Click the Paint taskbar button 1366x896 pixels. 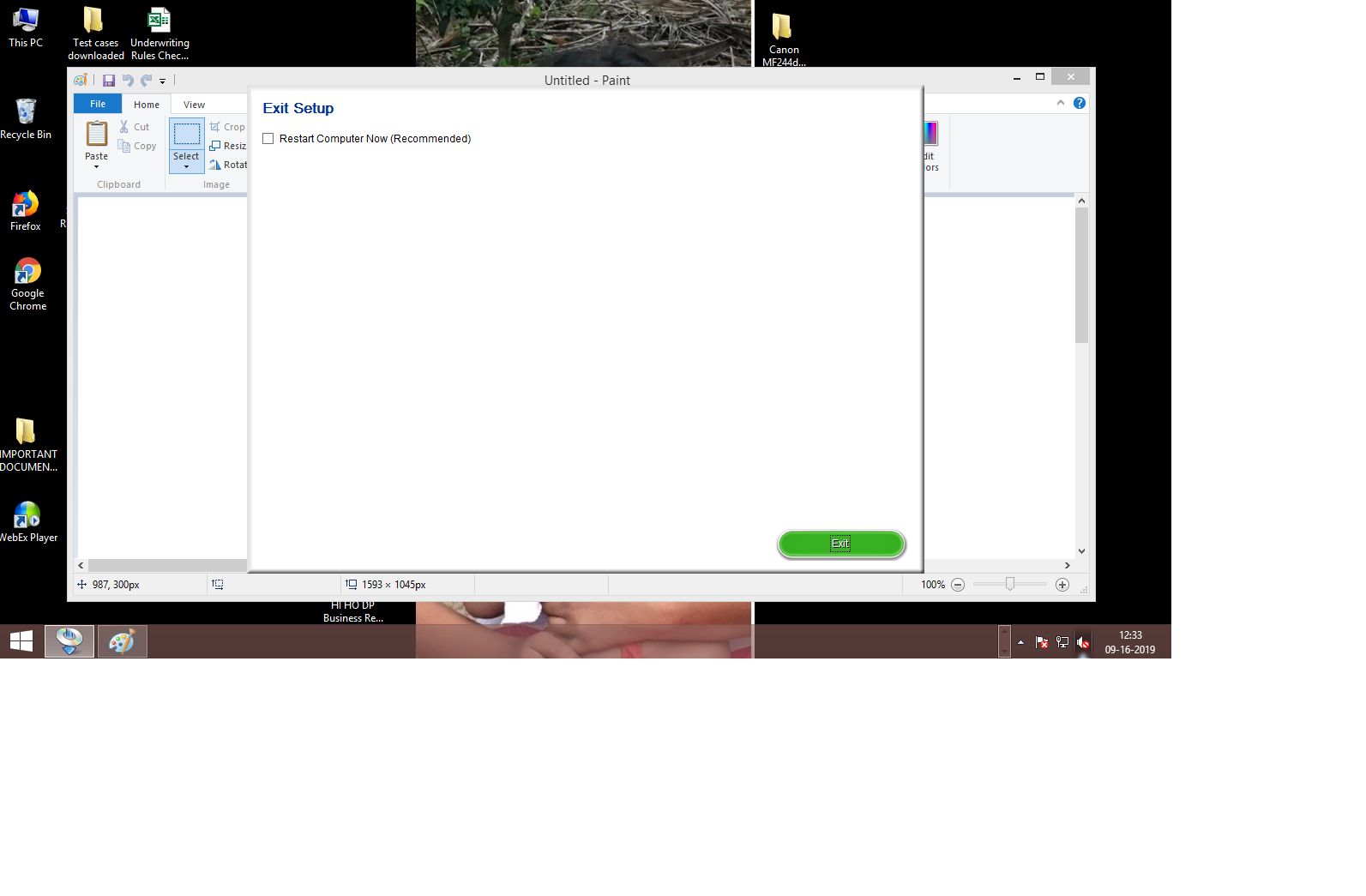[x=123, y=641]
